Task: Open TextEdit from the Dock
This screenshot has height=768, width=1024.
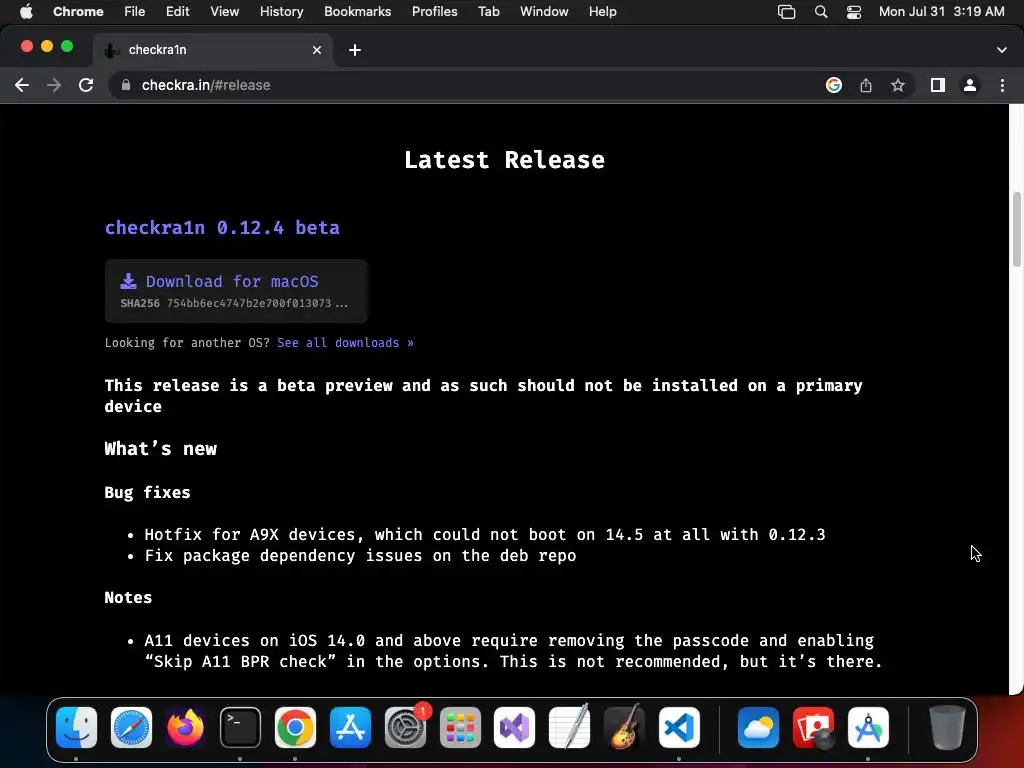Action: point(569,728)
